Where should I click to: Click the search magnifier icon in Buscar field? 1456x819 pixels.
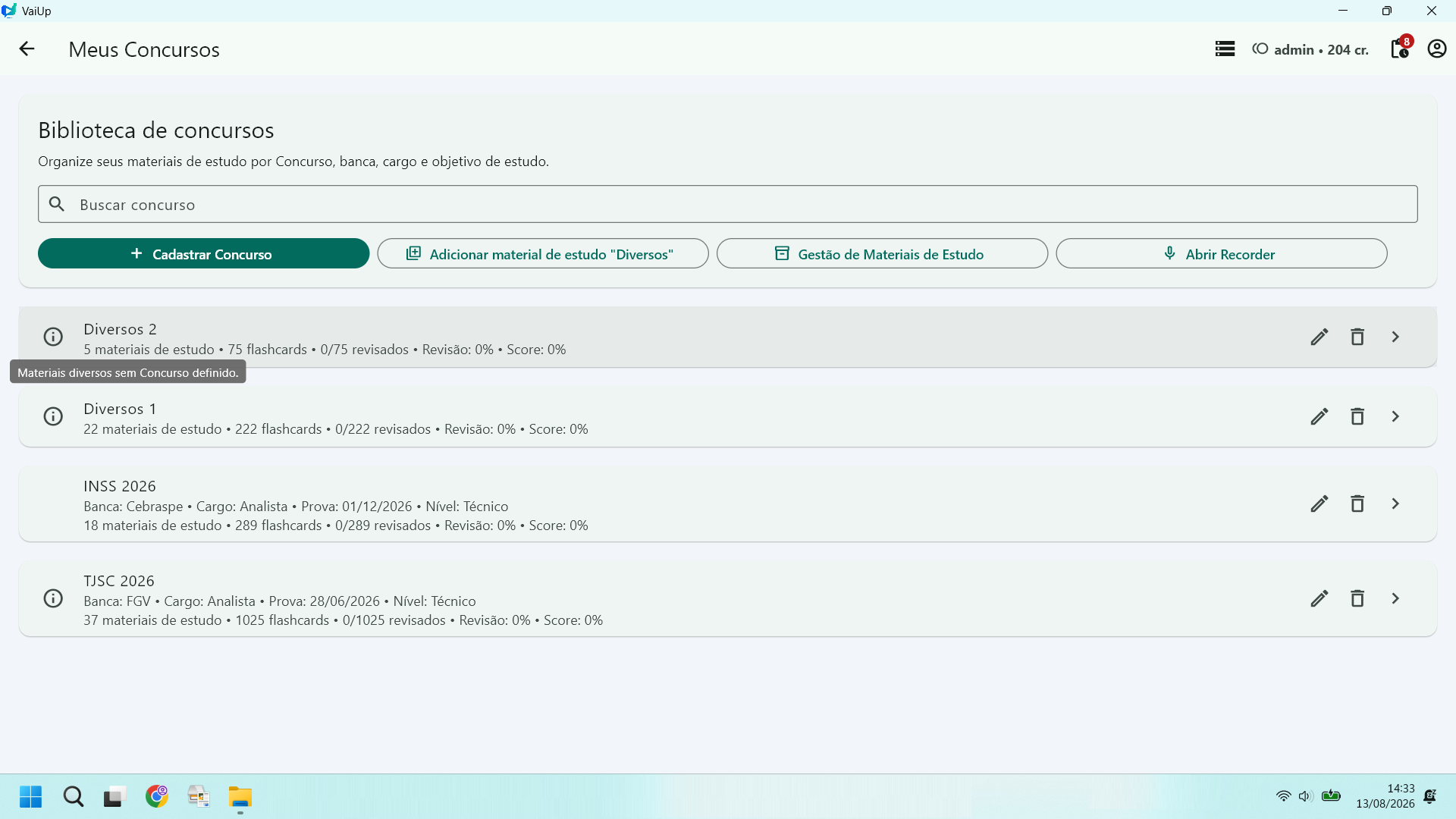(x=57, y=204)
